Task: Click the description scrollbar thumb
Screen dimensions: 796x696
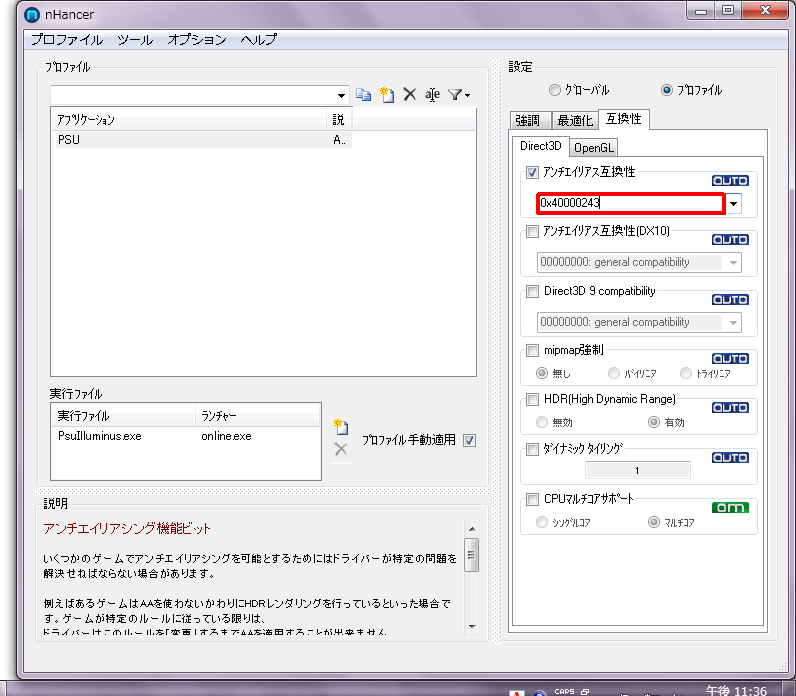Action: [472, 554]
